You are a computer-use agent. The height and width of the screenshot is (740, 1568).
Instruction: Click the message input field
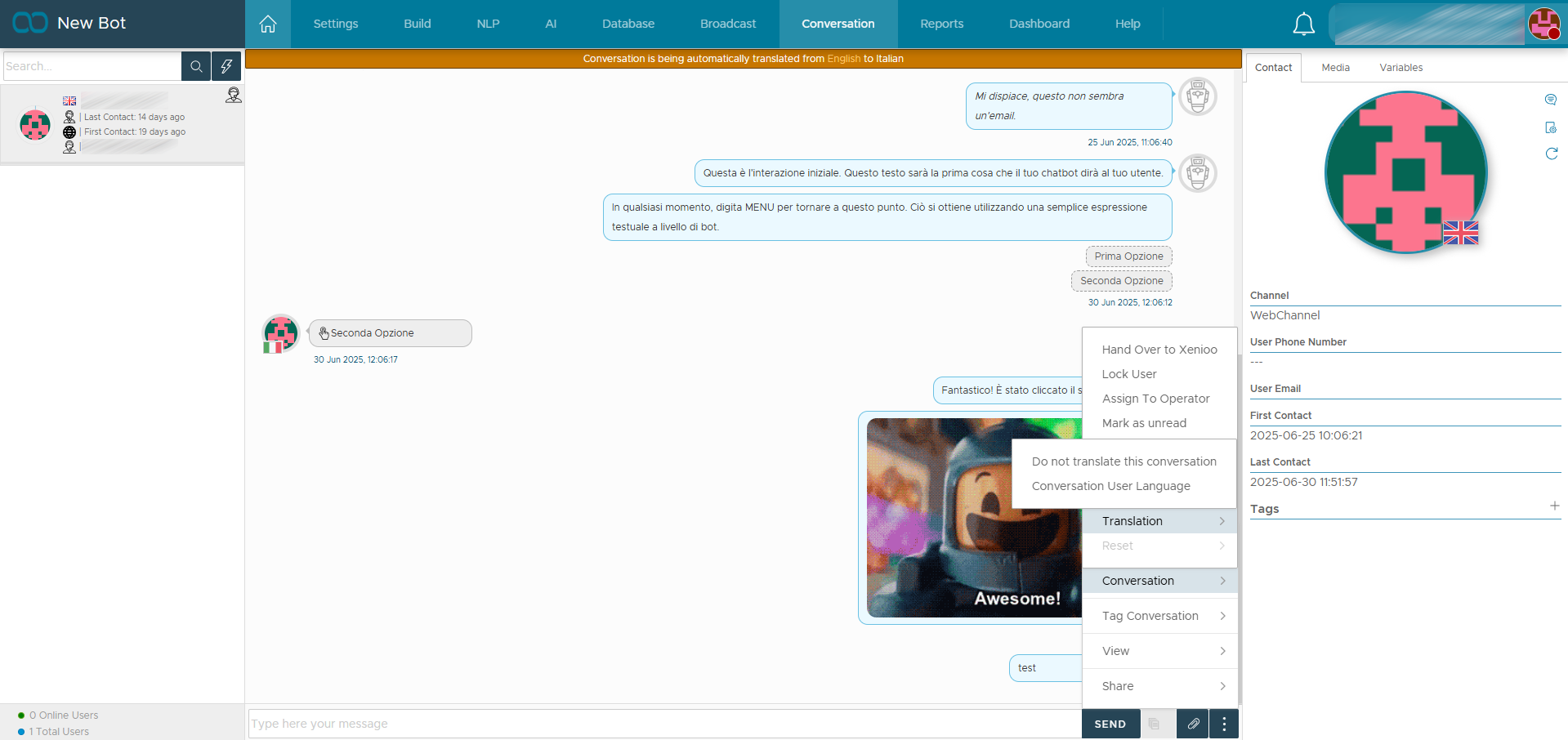(x=663, y=724)
